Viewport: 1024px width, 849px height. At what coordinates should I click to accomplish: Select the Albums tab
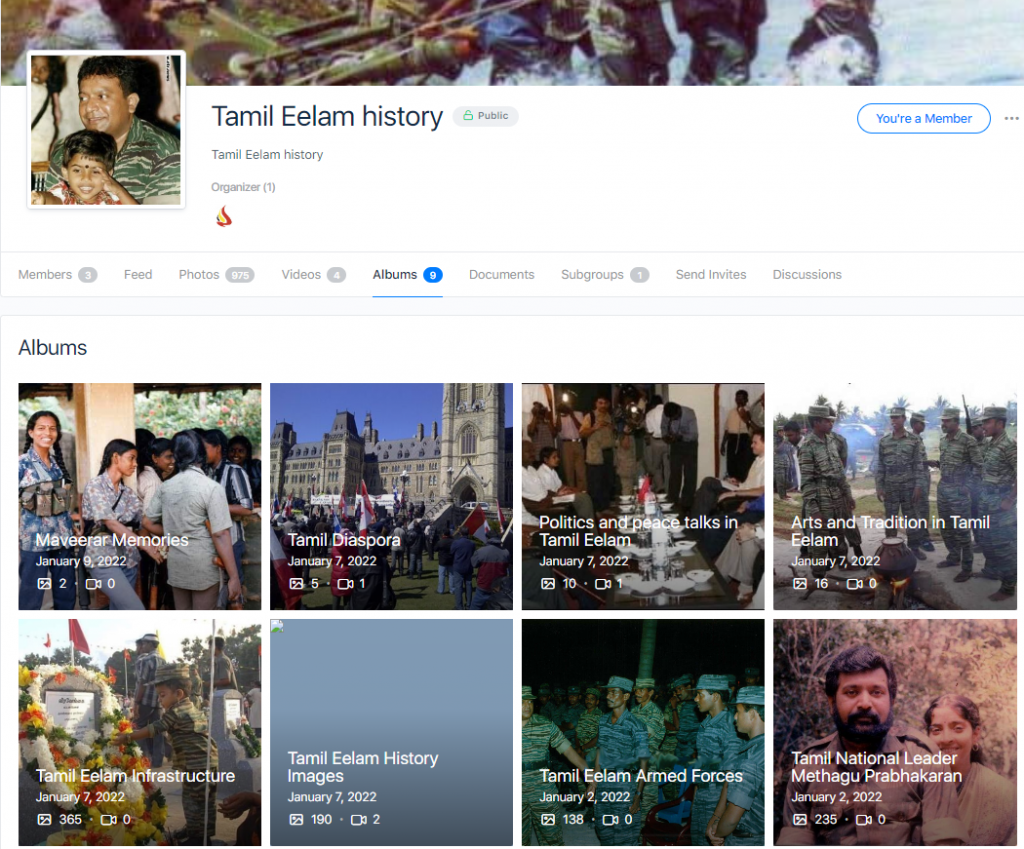pyautogui.click(x=408, y=274)
